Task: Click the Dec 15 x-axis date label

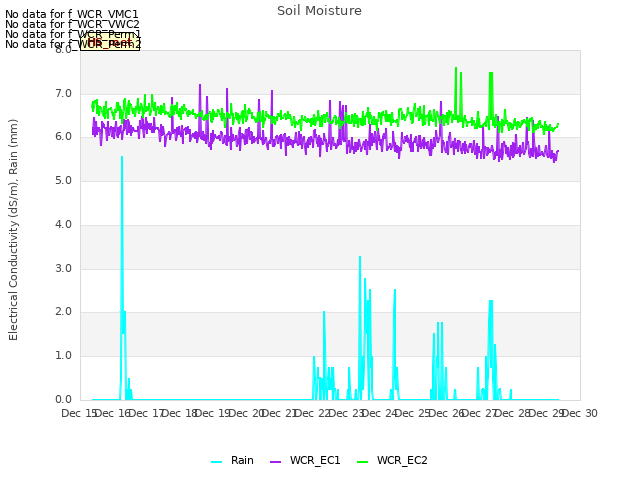Action: [78, 413]
